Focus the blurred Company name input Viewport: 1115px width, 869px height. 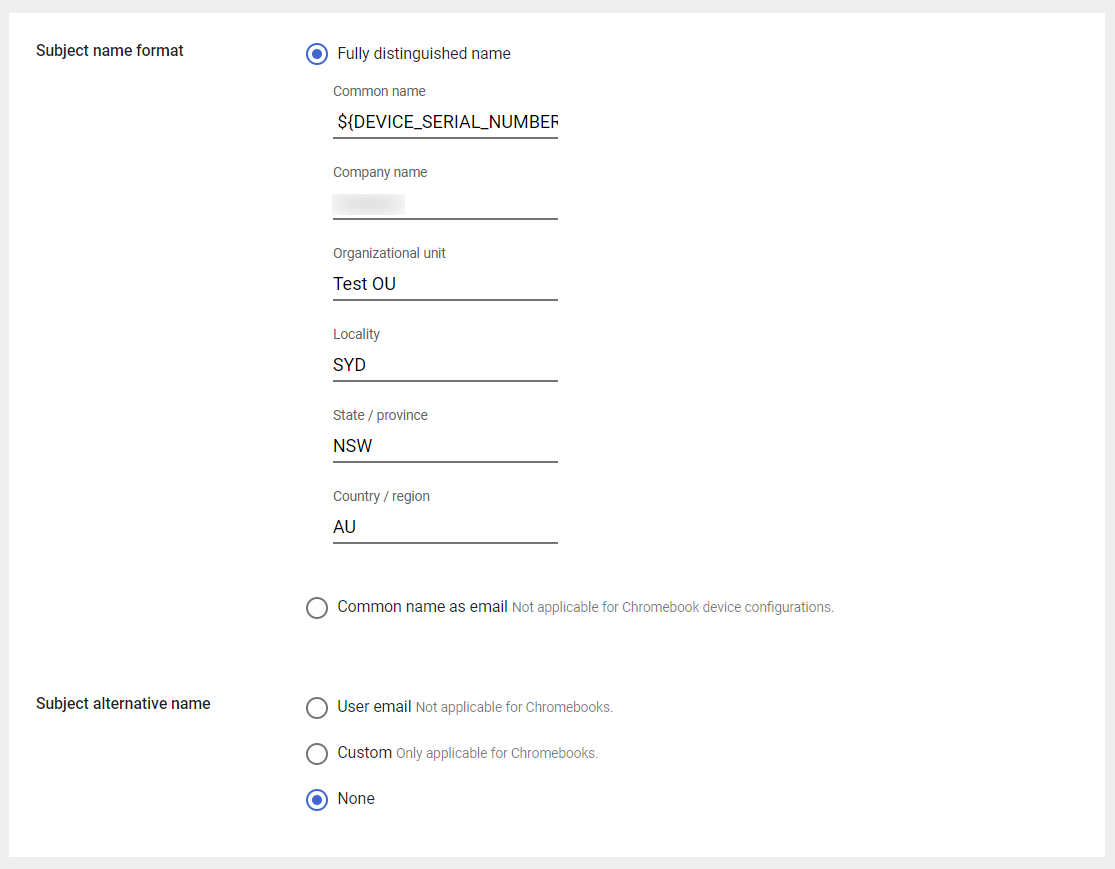point(445,204)
